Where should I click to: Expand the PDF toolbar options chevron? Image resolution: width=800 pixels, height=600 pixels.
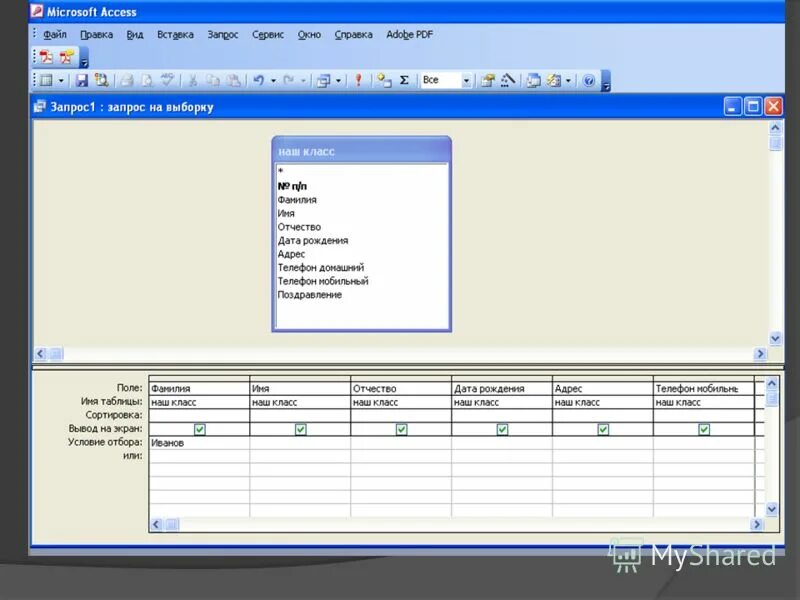(84, 57)
